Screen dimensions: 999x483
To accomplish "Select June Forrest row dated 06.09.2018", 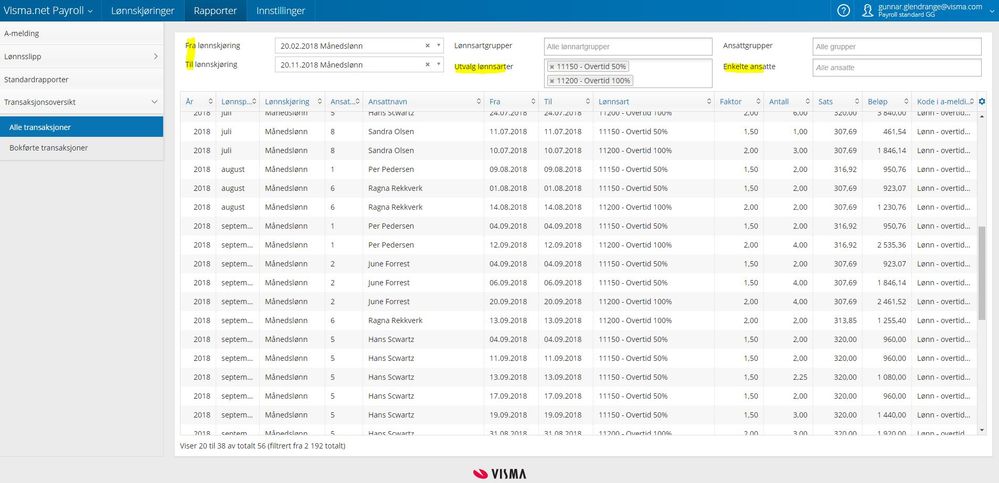I will [578, 282].
